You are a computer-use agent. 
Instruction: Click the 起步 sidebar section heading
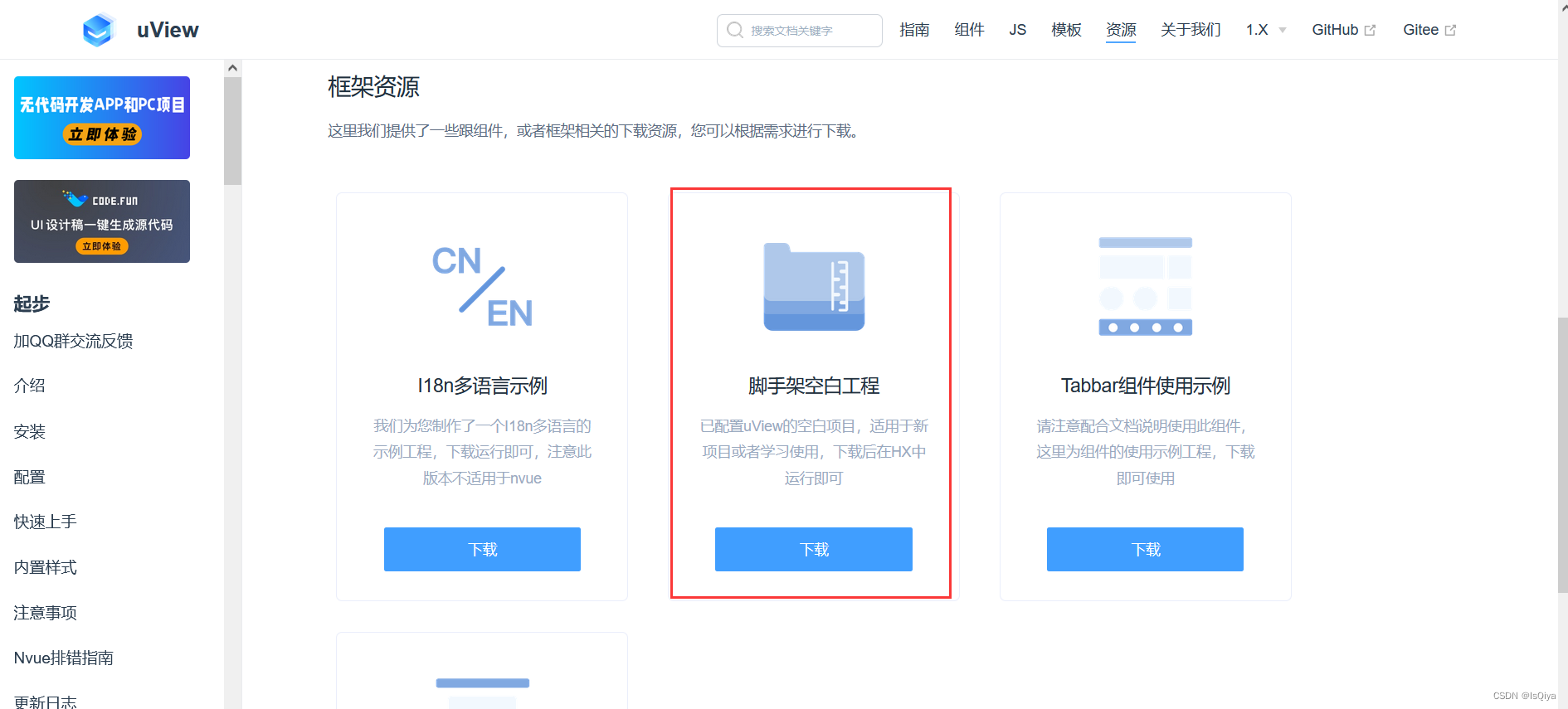[32, 304]
